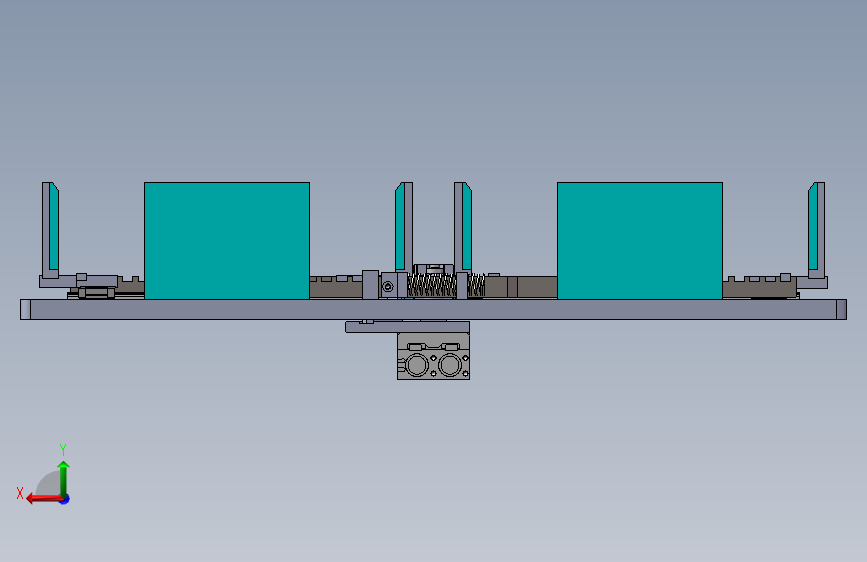Select the right teal block in the model
This screenshot has height=562, width=867.
640,241
